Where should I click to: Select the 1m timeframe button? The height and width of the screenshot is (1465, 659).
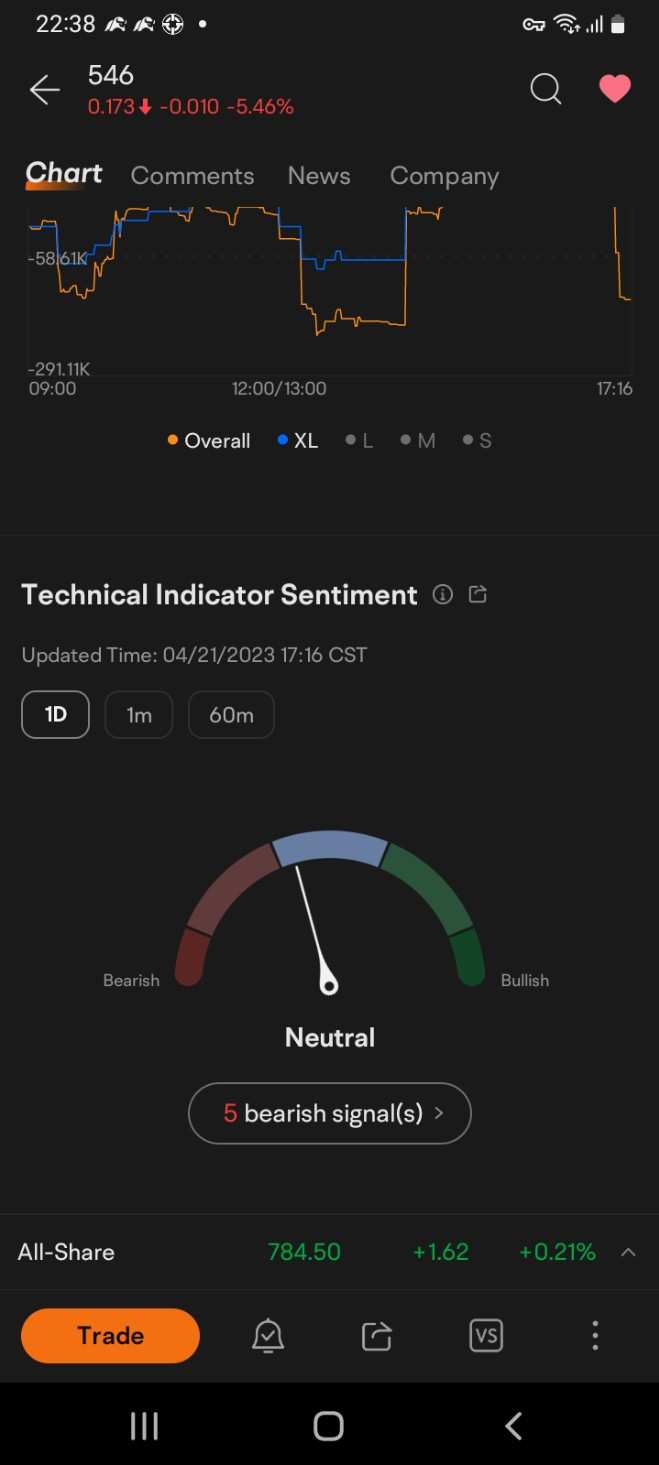tap(139, 715)
